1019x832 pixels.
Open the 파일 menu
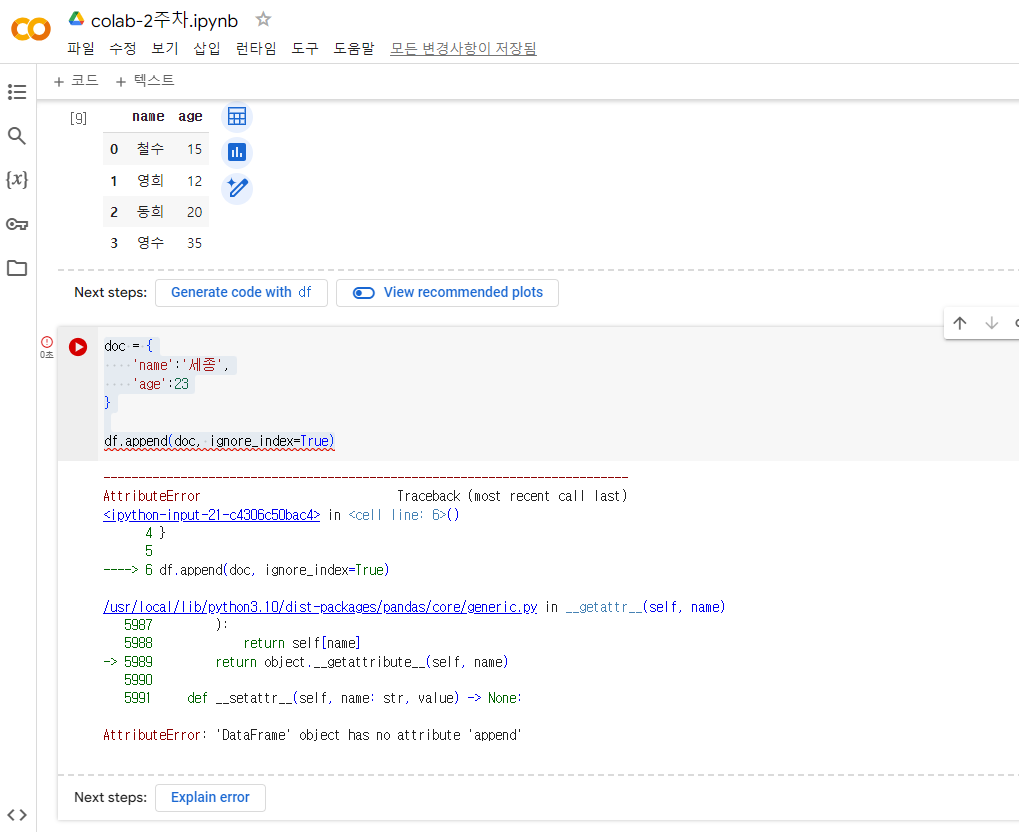pyautogui.click(x=81, y=48)
